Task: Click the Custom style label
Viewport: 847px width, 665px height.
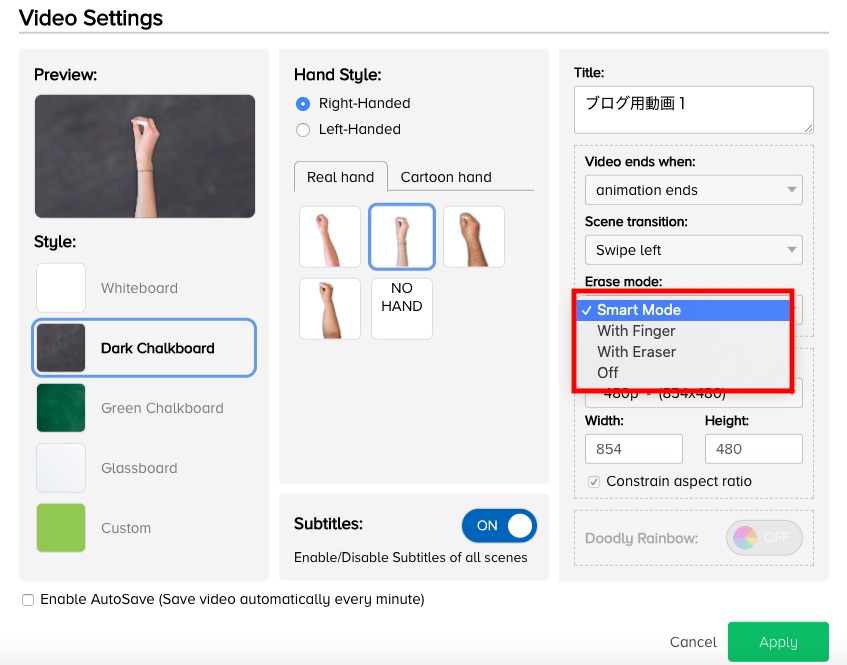Action: pos(126,528)
